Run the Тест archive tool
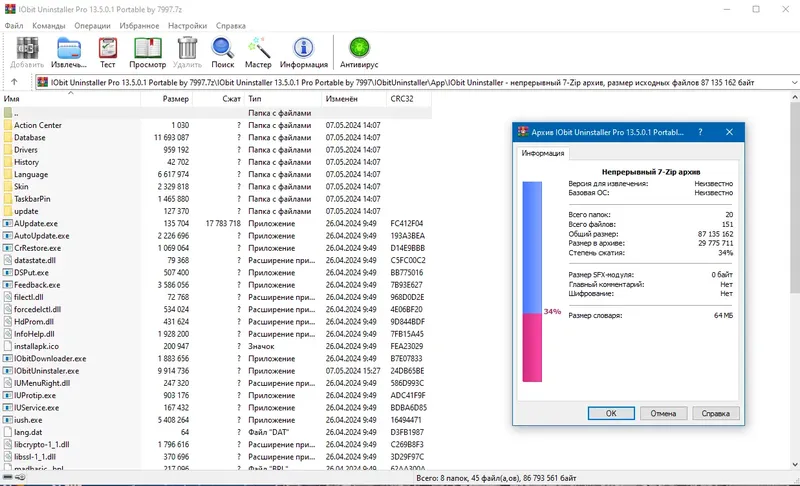 [108, 48]
